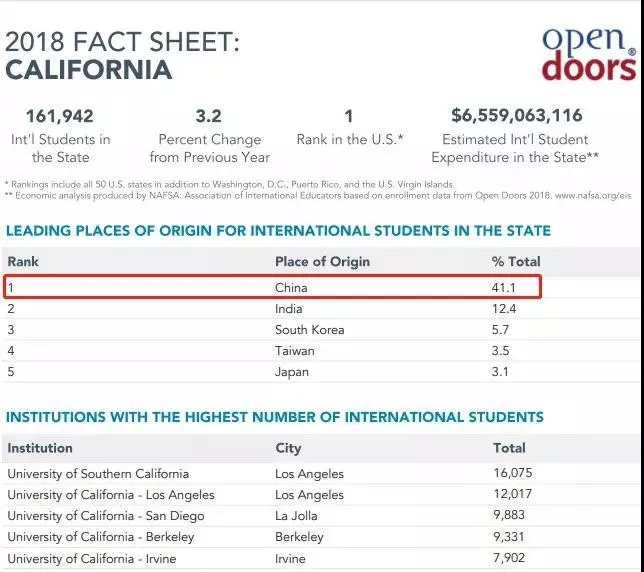Click the China cell in origin table

pyautogui.click(x=291, y=287)
